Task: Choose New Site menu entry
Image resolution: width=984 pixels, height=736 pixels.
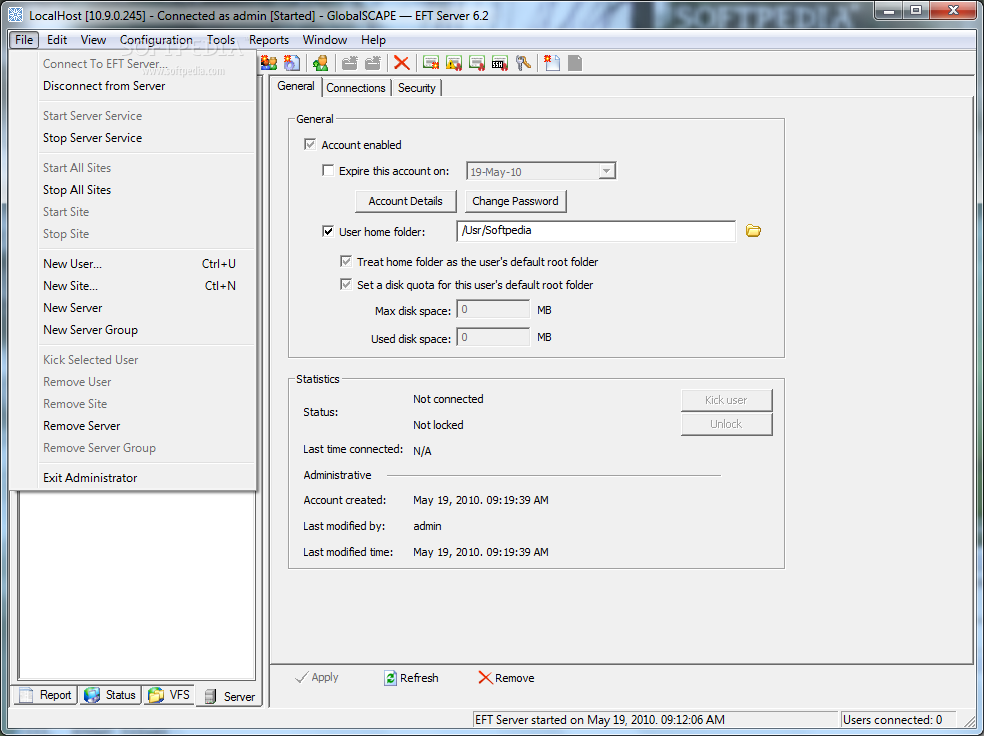Action: [133, 286]
